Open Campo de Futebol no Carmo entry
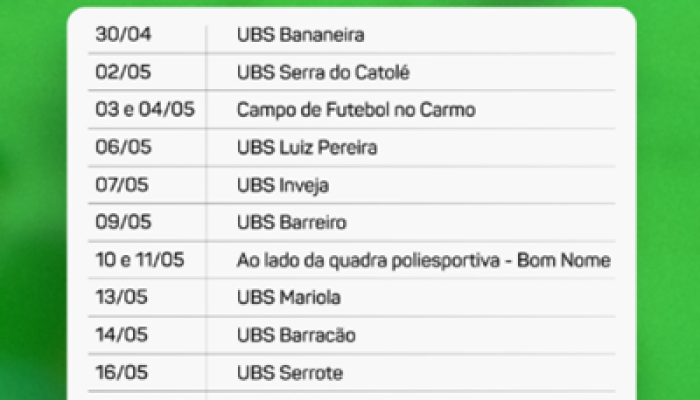Viewport: 700px width, 400px height. 356,110
